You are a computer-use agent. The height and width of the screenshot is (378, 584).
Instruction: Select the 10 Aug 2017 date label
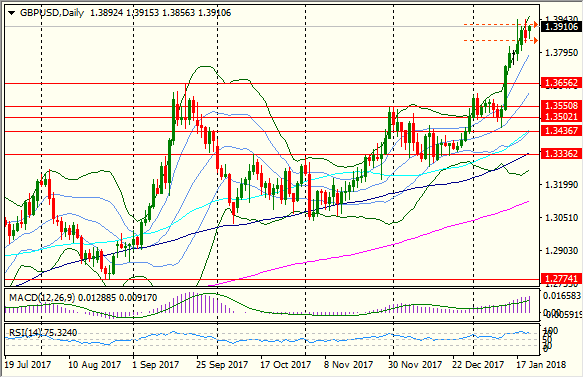[95, 364]
